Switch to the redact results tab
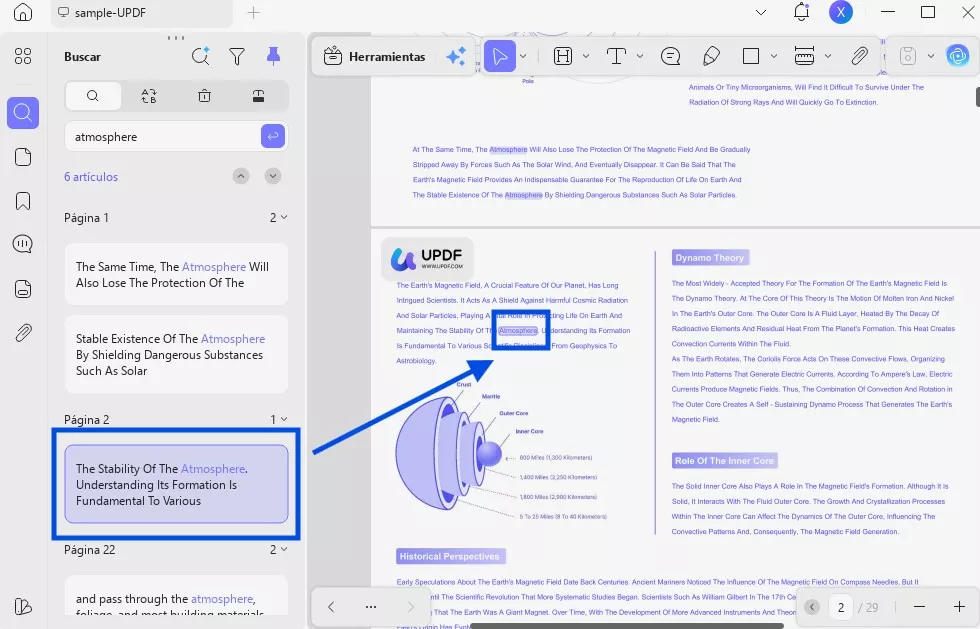980x629 pixels. point(258,96)
